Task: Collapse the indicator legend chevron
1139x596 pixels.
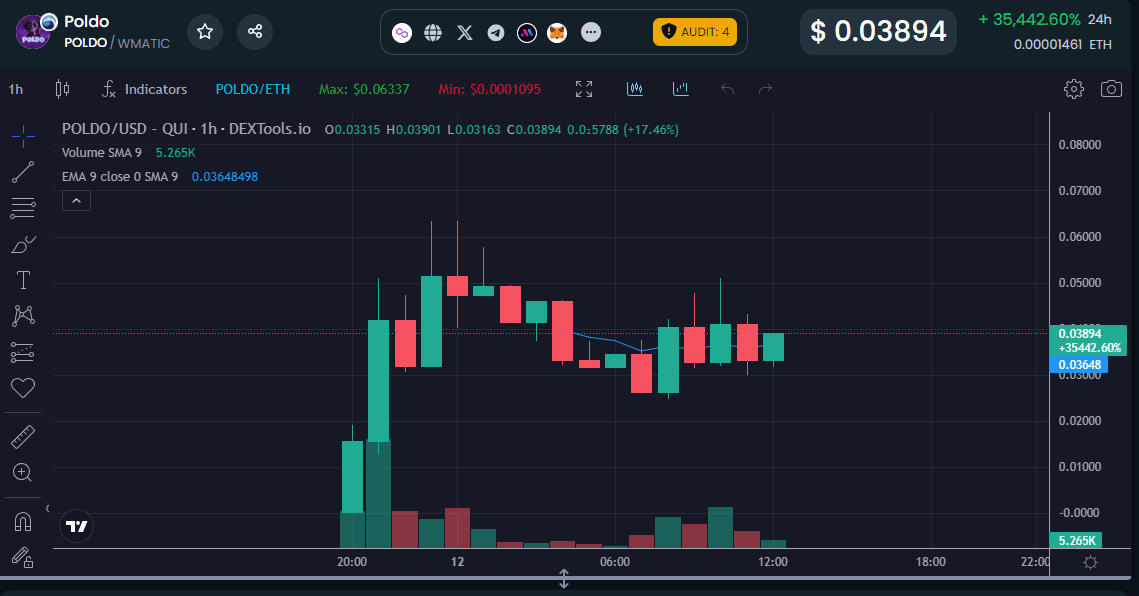Action: (x=76, y=201)
